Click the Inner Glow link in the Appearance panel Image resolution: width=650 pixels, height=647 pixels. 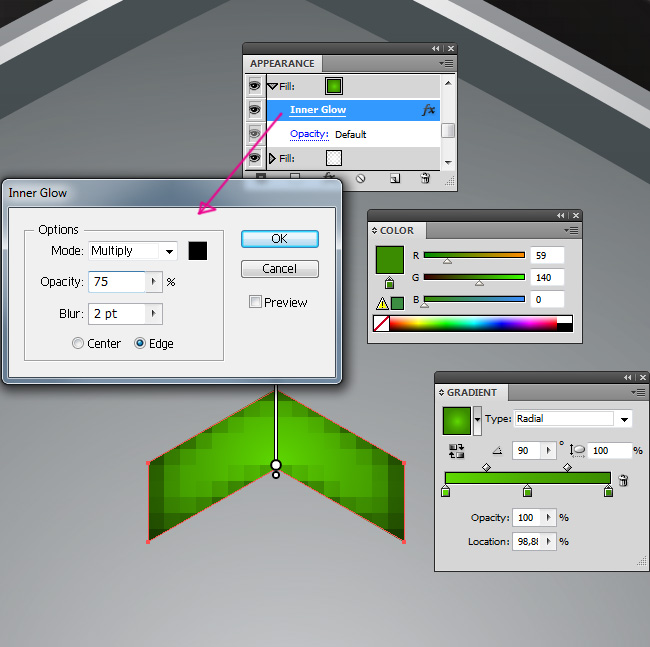(x=318, y=110)
